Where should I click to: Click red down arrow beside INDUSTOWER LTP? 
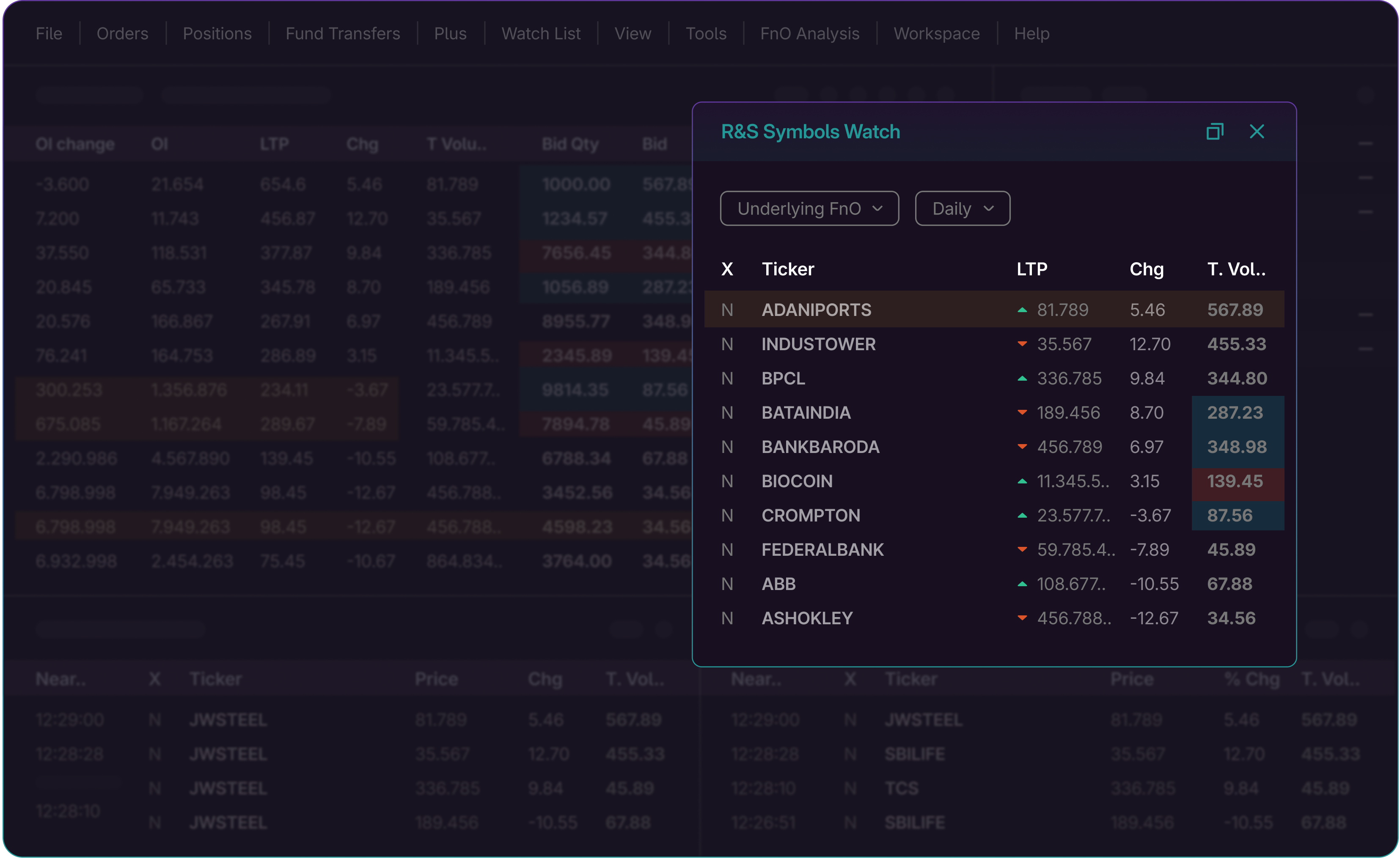[1022, 344]
